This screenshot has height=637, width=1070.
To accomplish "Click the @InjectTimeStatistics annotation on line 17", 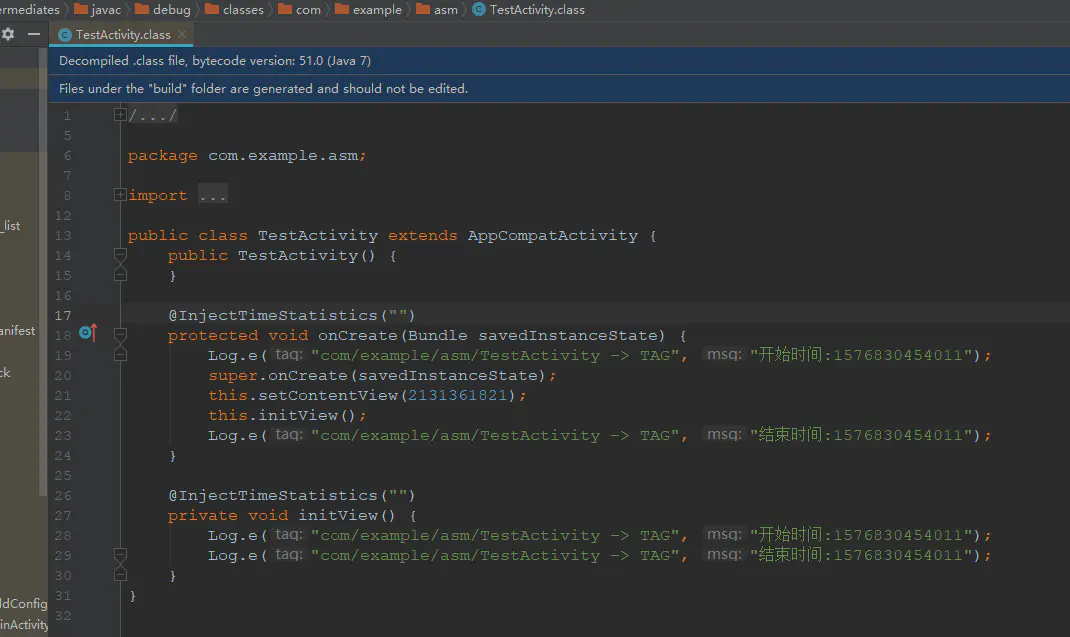I will 291,315.
